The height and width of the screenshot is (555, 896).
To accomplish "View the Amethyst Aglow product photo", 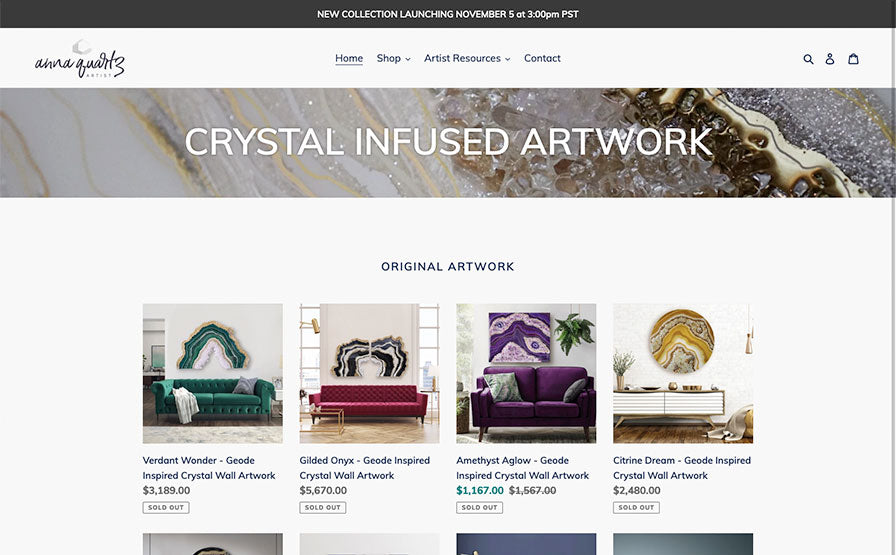I will (526, 373).
